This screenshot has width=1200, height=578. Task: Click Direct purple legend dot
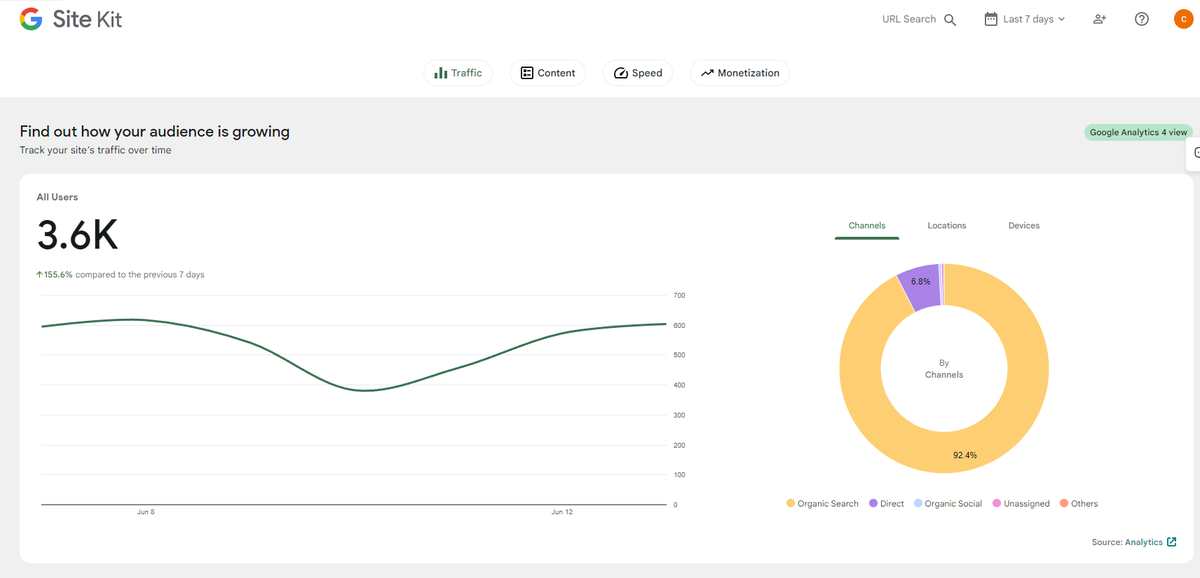tap(874, 504)
